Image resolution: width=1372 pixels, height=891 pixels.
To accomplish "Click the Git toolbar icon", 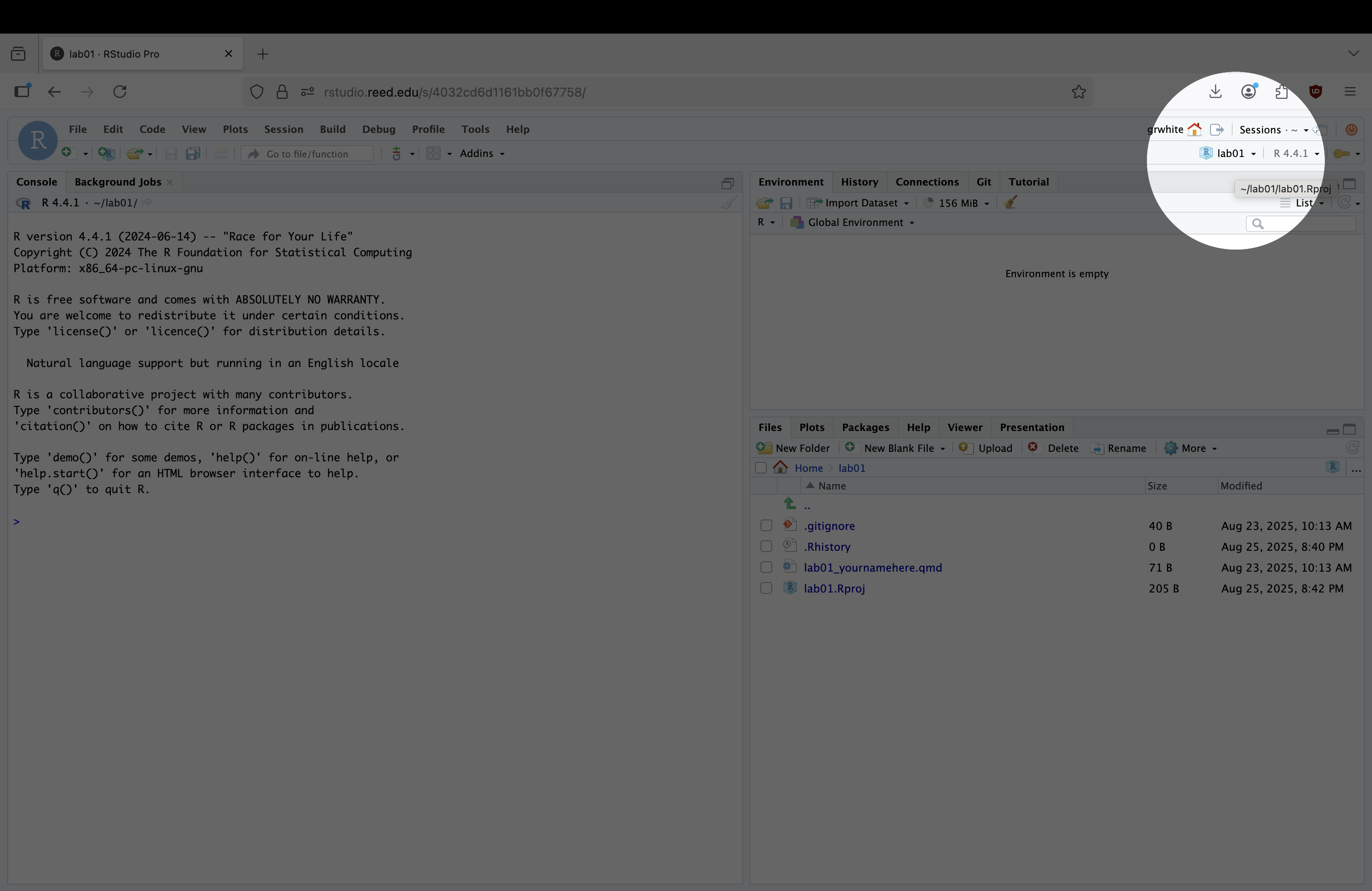I will coord(397,153).
